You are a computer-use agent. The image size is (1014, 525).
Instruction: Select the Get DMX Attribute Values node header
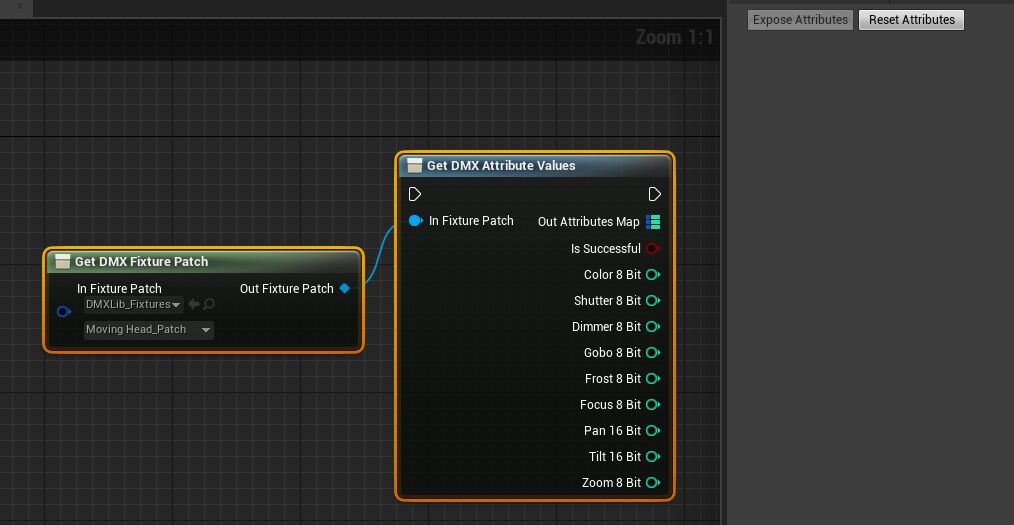(x=501, y=166)
